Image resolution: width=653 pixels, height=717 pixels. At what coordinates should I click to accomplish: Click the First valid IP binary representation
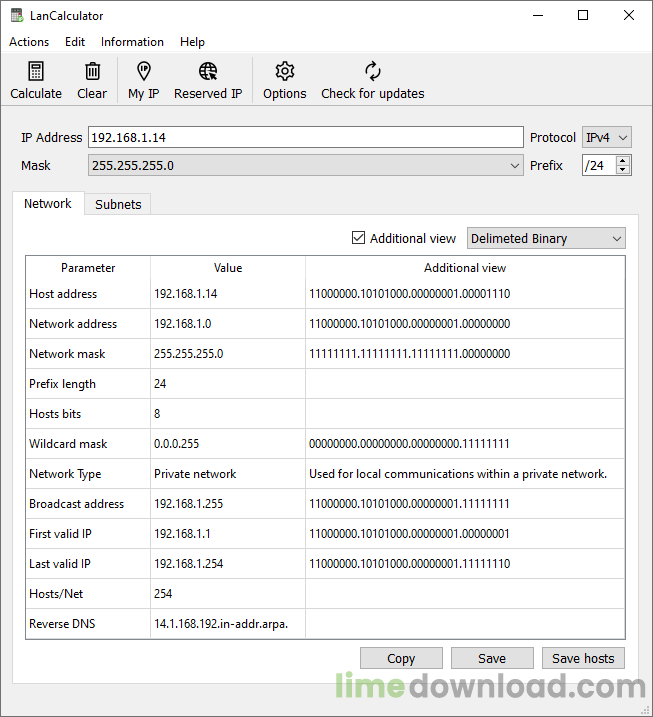tap(409, 534)
